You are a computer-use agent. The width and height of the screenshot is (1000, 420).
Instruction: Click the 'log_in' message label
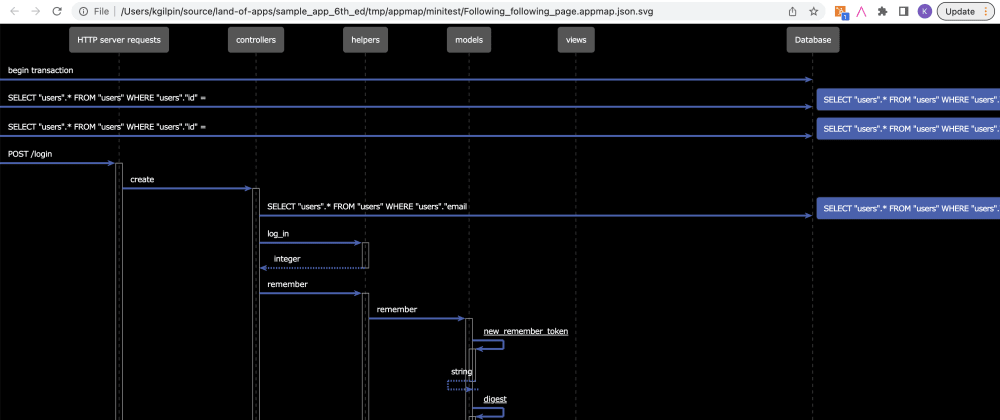click(x=278, y=234)
